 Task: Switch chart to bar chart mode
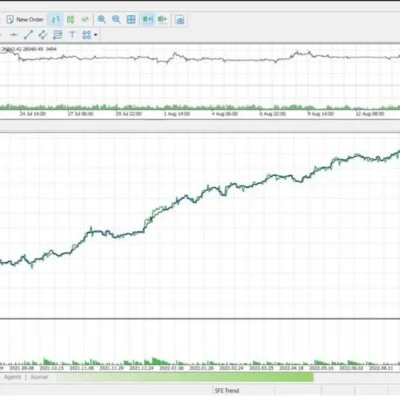point(56,20)
